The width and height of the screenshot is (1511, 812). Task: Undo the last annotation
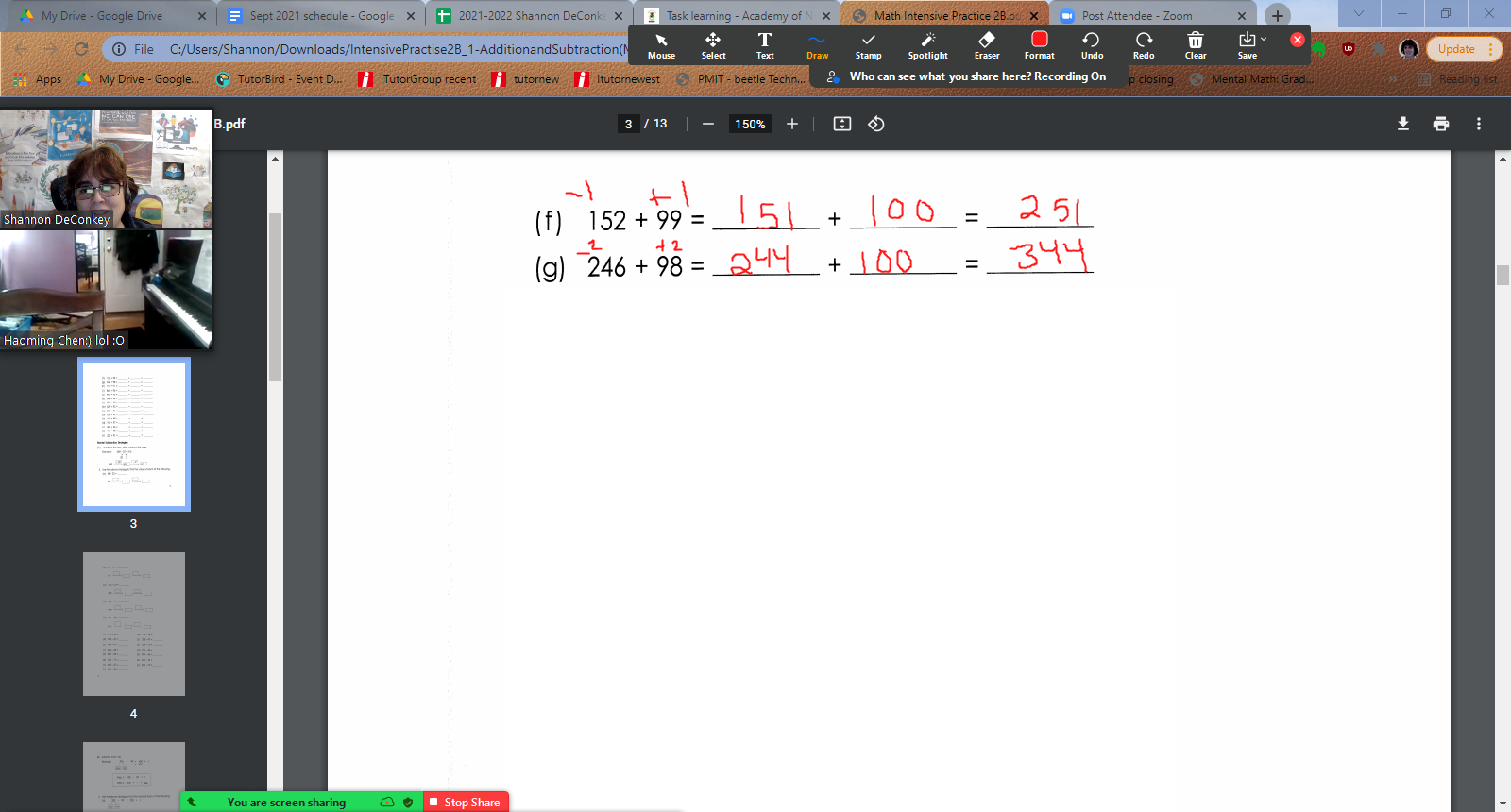[1092, 45]
